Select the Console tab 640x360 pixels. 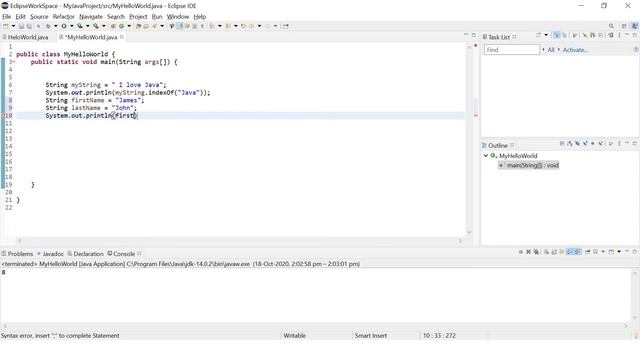[x=121, y=254]
